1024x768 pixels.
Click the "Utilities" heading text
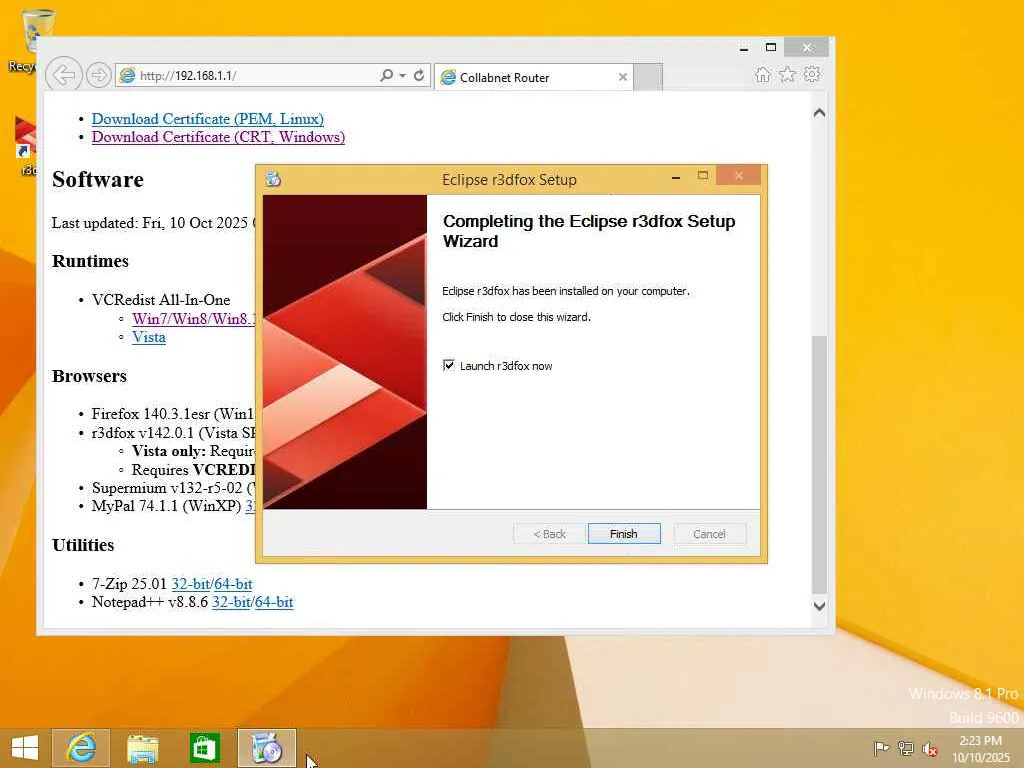(83, 545)
